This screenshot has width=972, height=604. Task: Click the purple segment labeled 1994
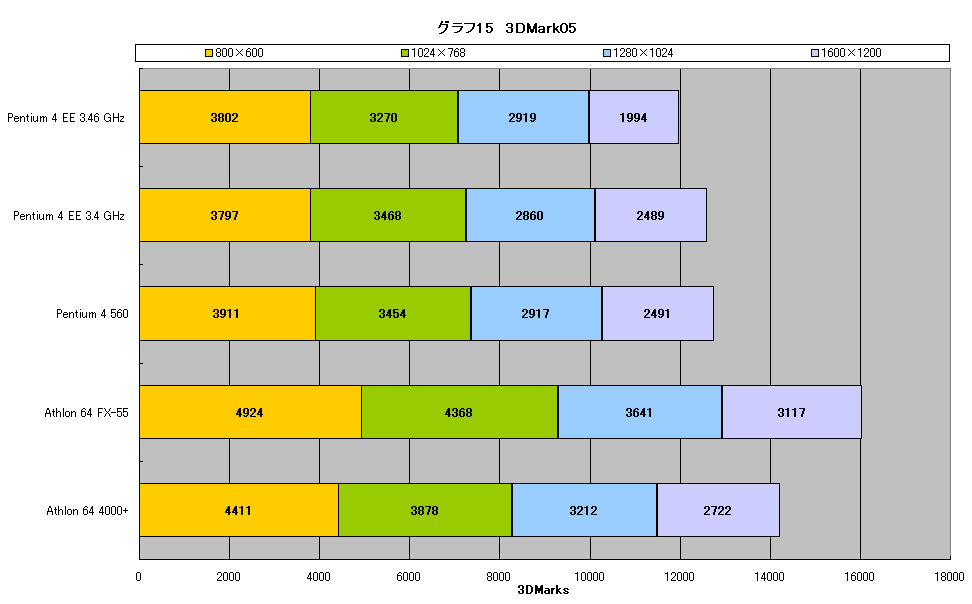(634, 117)
